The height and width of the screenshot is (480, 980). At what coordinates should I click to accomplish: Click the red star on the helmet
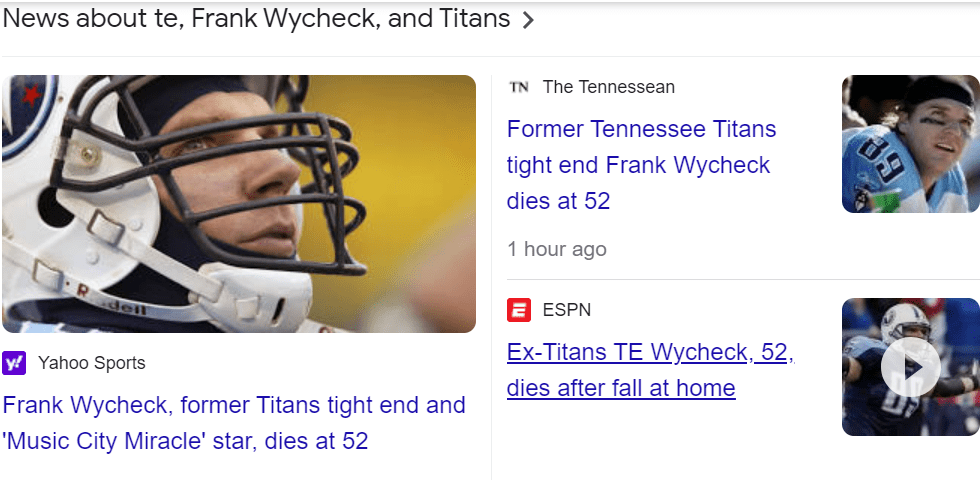point(28,97)
